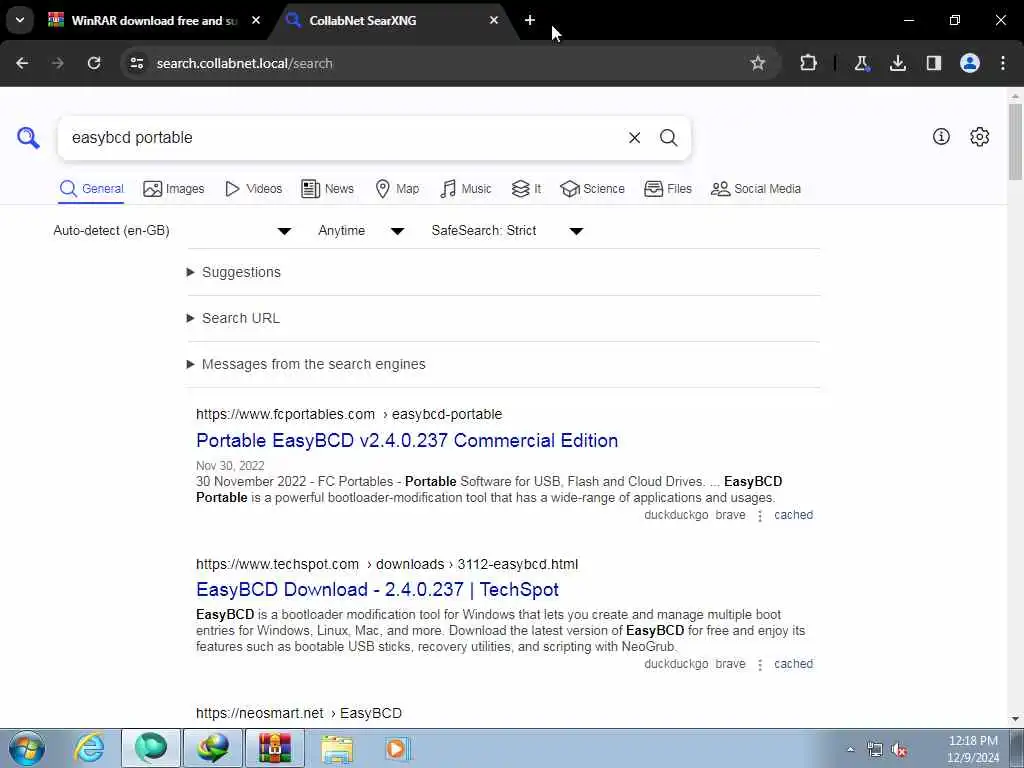Switch to the IT category
This screenshot has width=1024, height=768.
(x=526, y=189)
